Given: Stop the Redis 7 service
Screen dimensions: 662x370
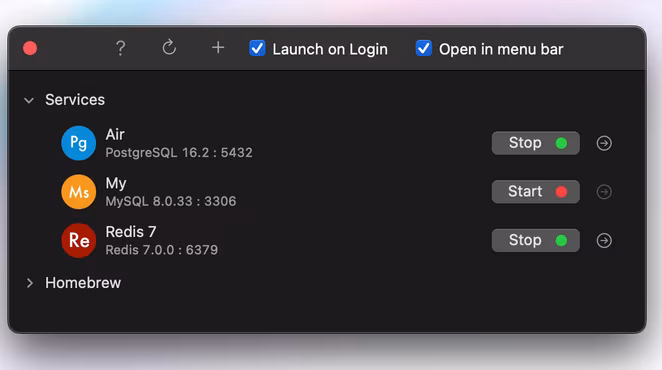Looking at the screenshot, I should click(535, 240).
